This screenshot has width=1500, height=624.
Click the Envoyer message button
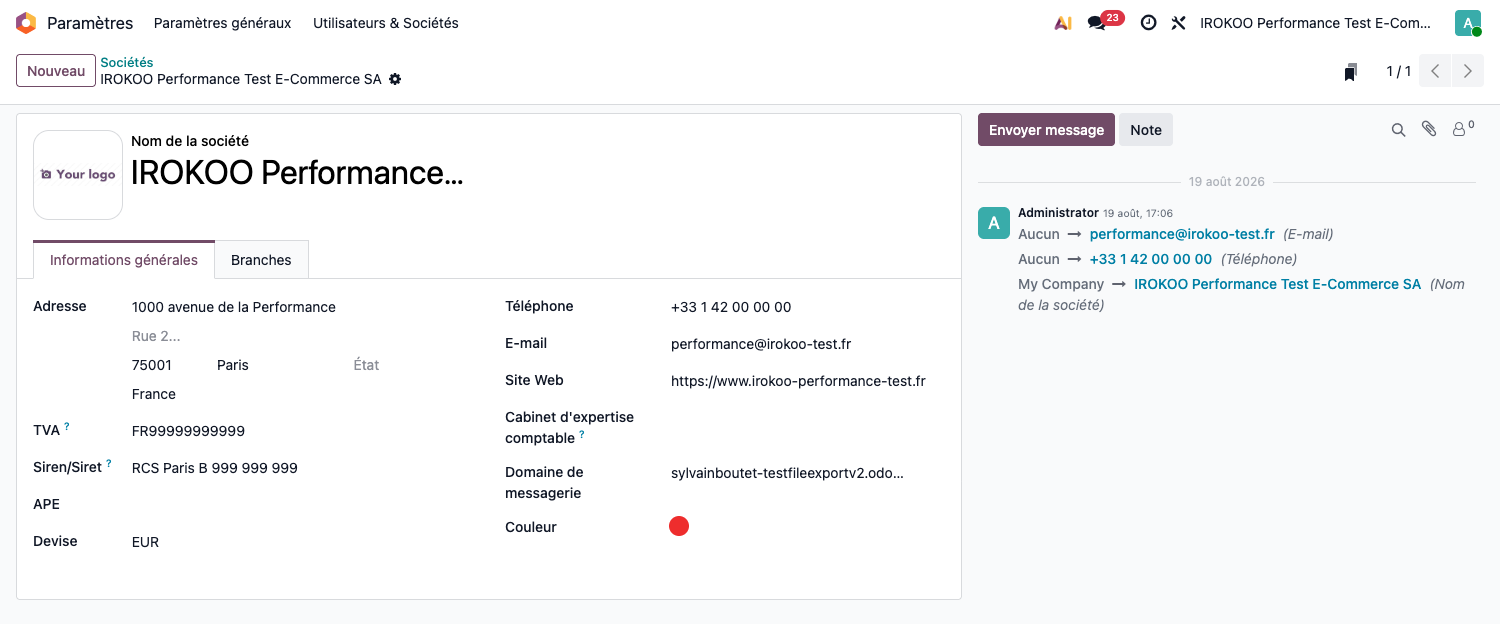(x=1046, y=130)
